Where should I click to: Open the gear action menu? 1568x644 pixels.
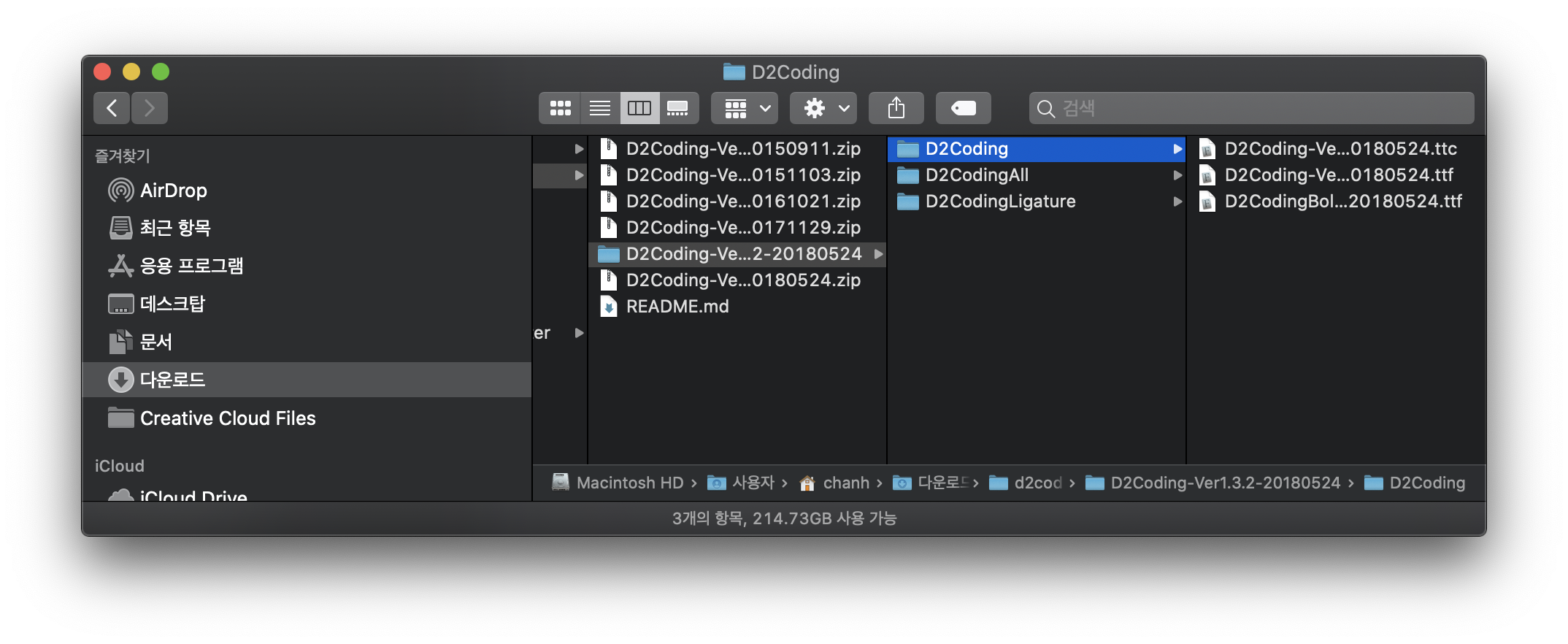click(823, 108)
